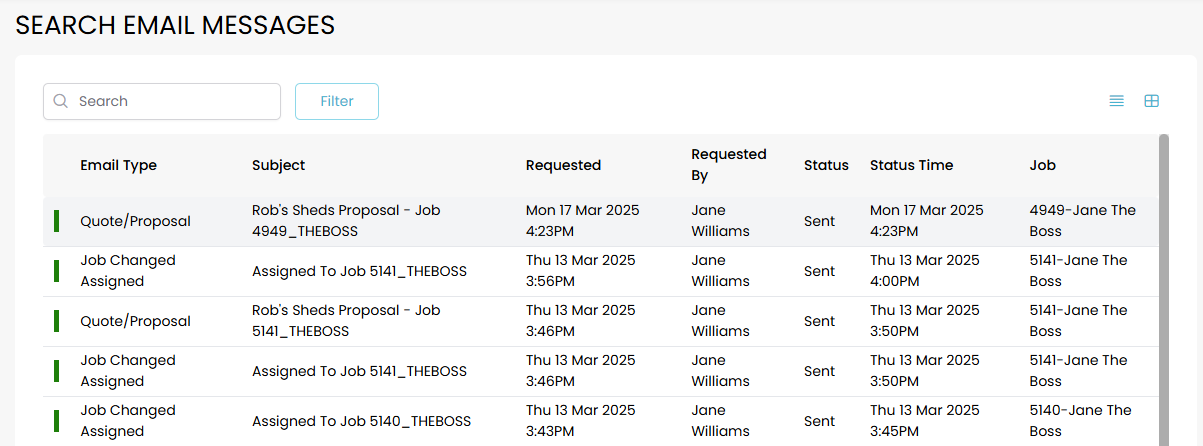
Task: Switch to list view layout icon
Action: [x=1117, y=101]
